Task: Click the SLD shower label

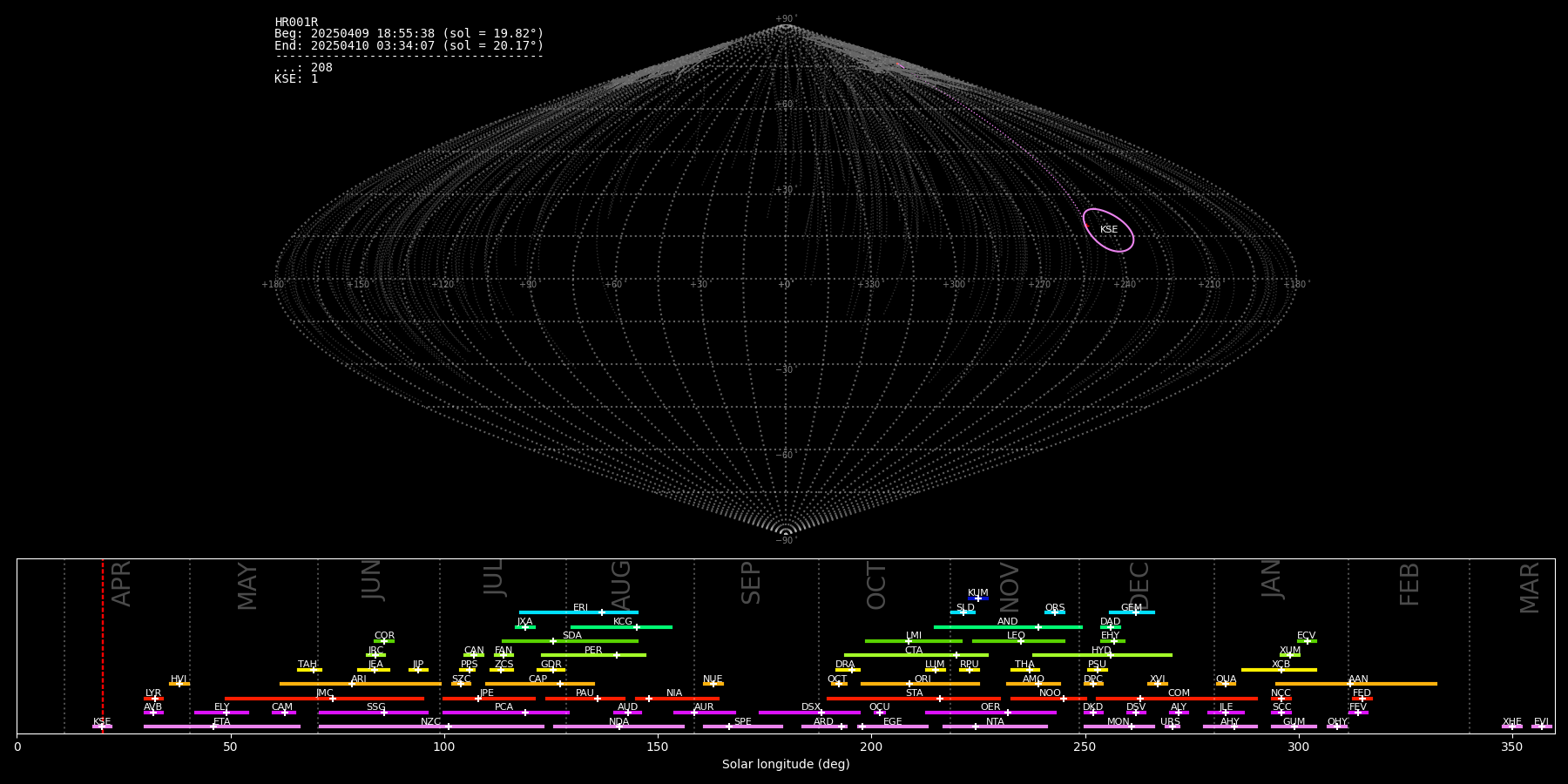Action: tap(965, 607)
